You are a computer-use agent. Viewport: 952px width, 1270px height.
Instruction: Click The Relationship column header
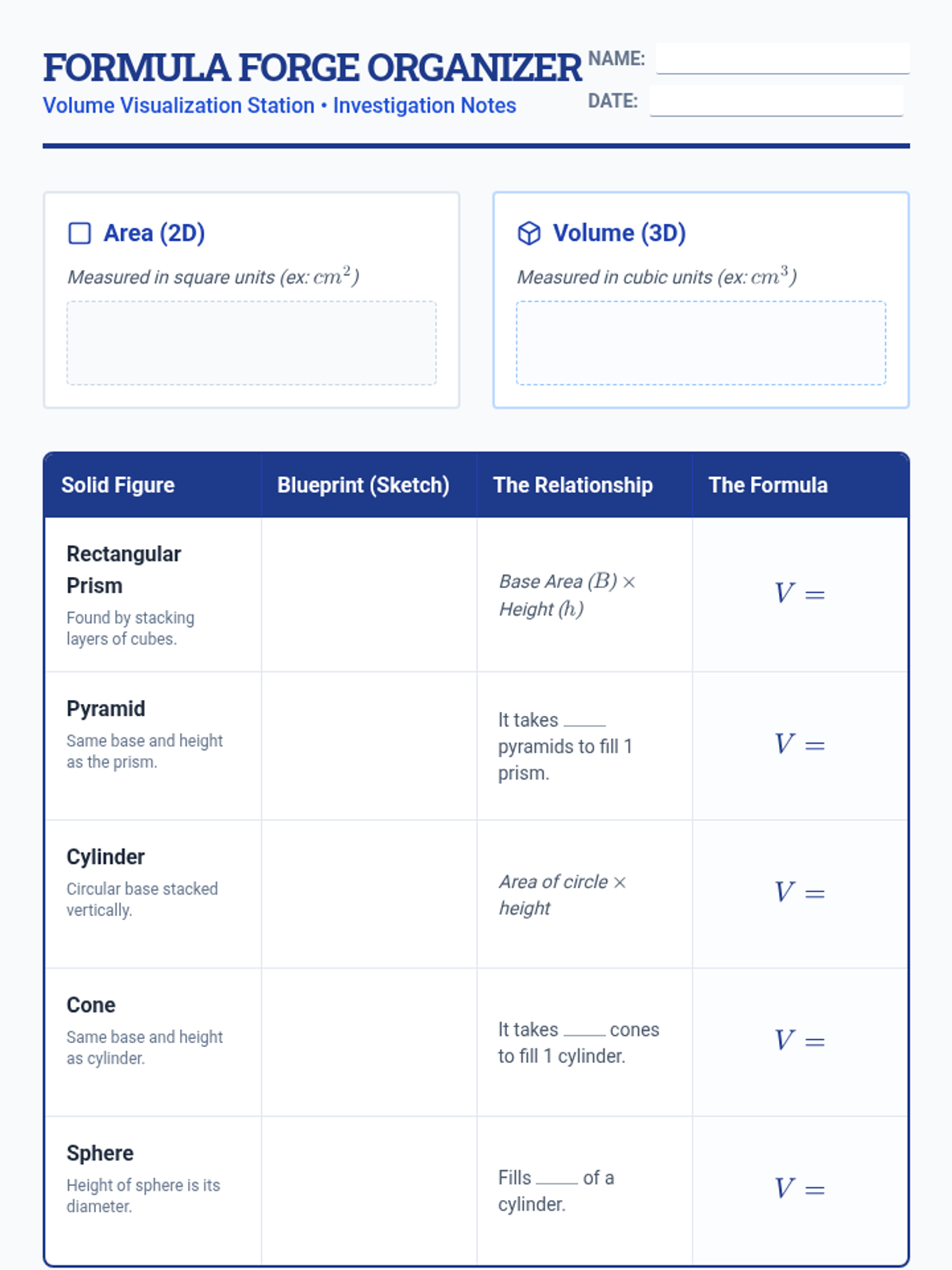[x=573, y=485]
